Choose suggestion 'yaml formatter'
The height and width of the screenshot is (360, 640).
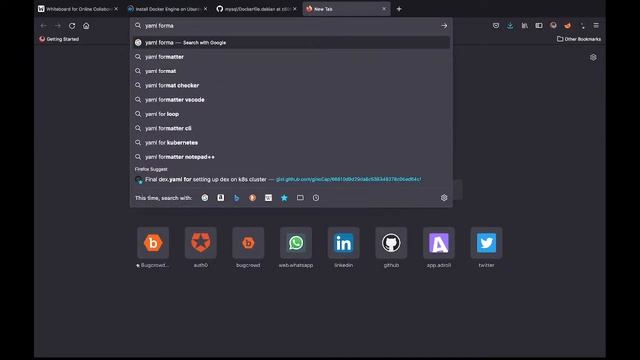click(x=291, y=57)
